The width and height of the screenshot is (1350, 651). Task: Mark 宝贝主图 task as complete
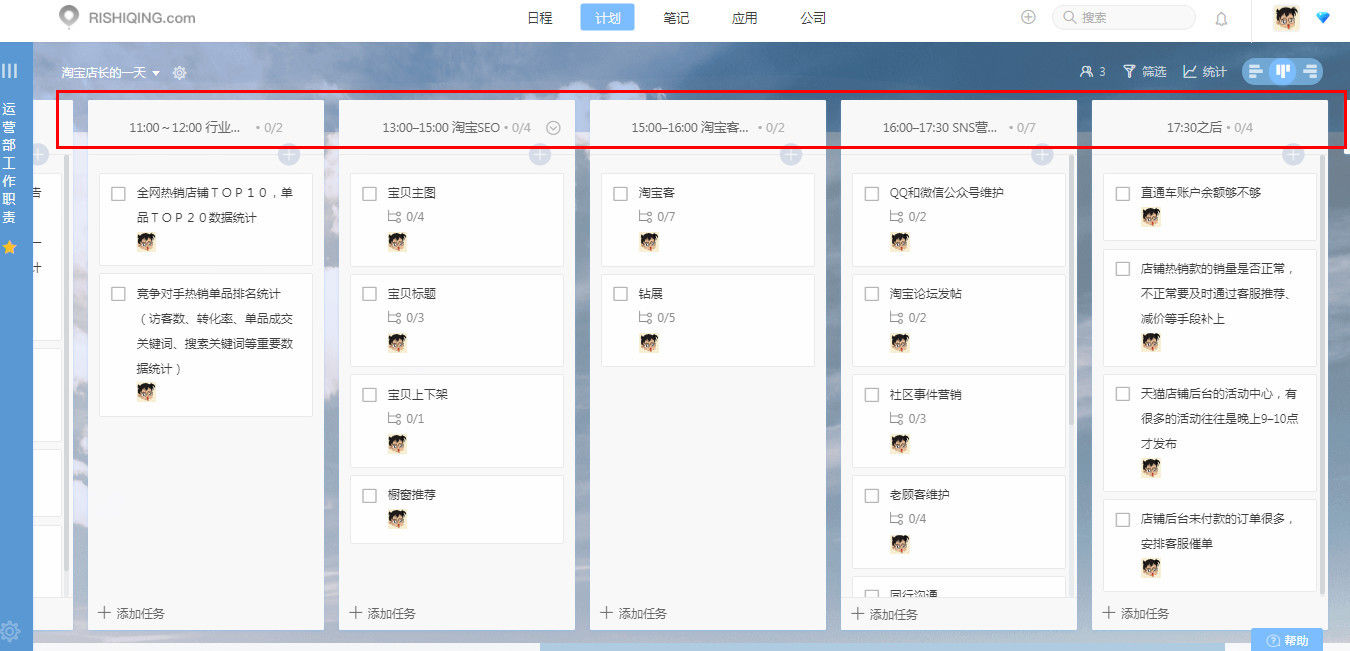[x=369, y=192]
